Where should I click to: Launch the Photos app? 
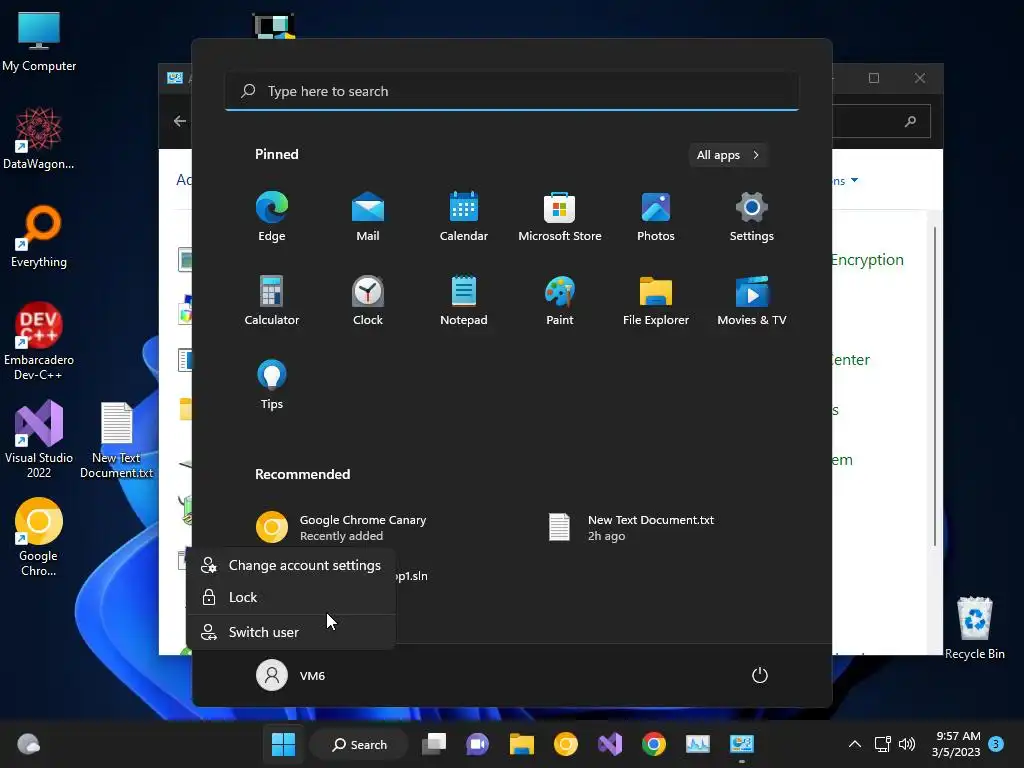pos(656,217)
